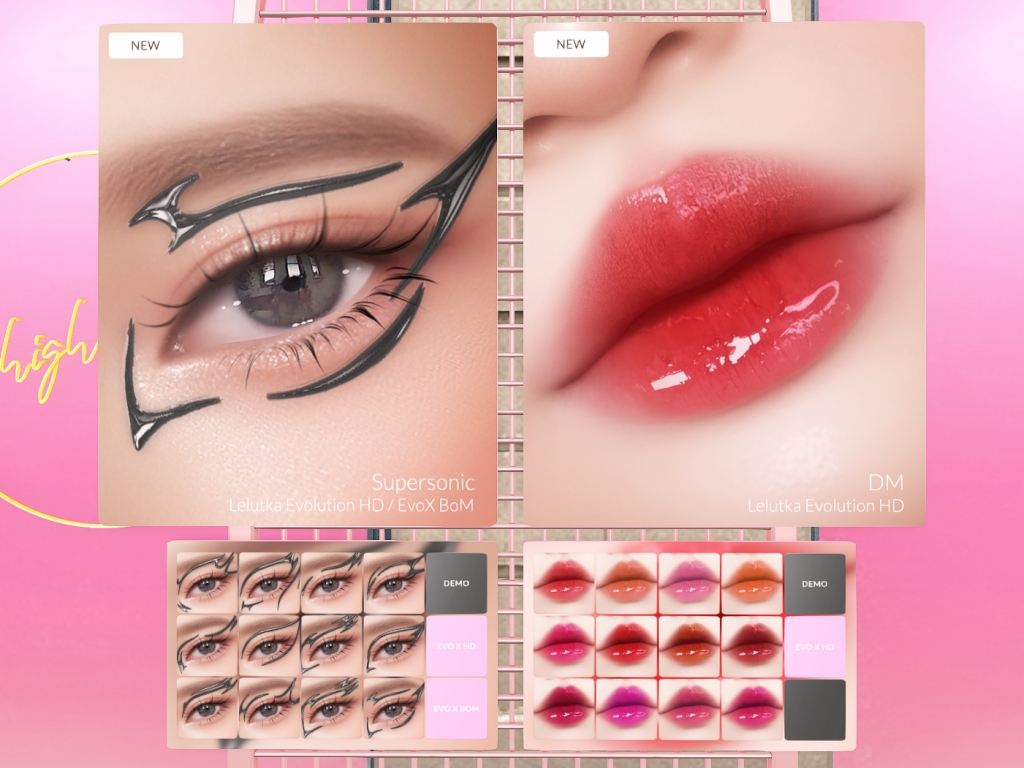Pick the third eyeliner style in the middle row
The image size is (1024, 768).
331,646
